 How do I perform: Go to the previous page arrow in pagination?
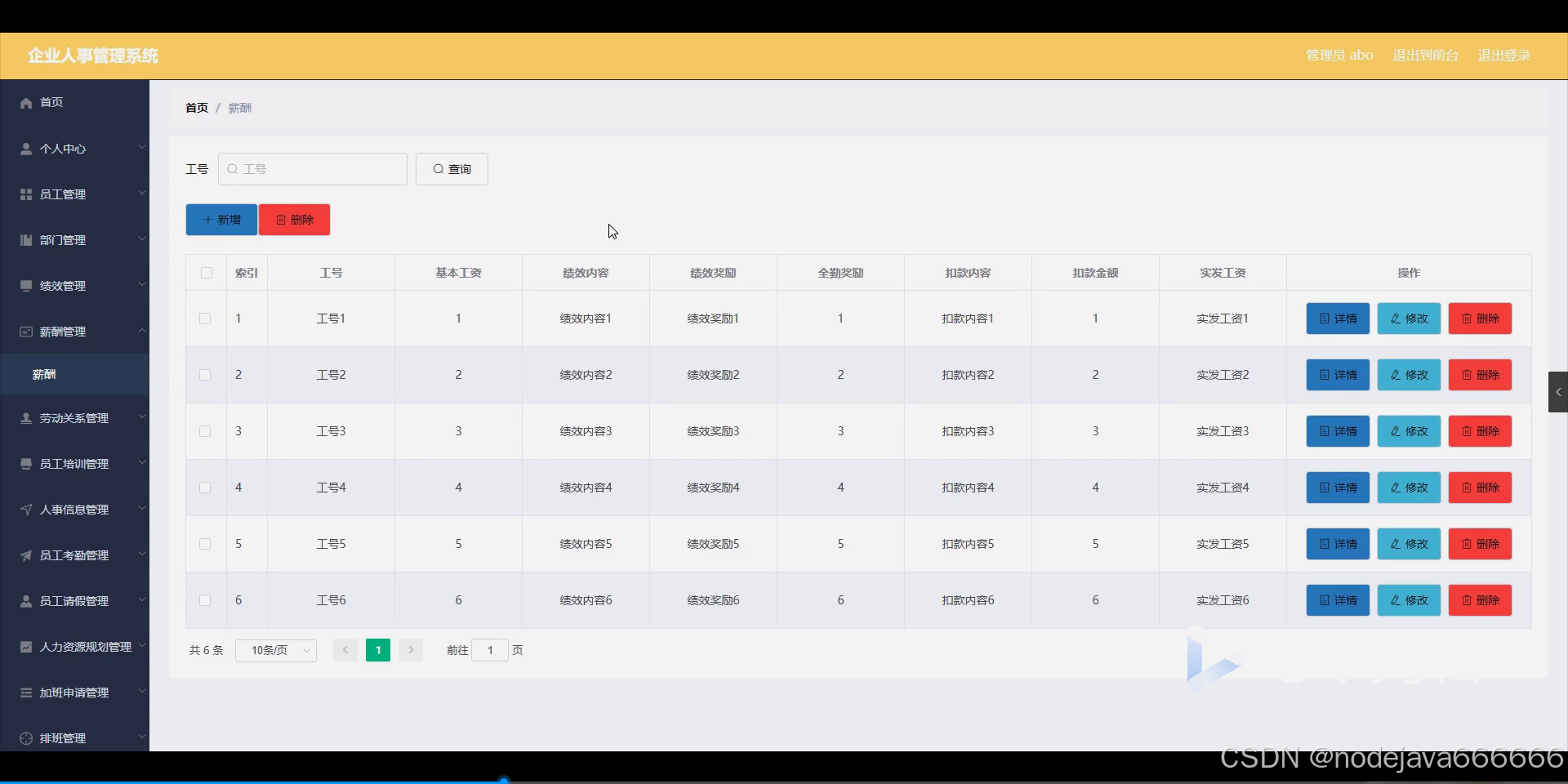345,650
